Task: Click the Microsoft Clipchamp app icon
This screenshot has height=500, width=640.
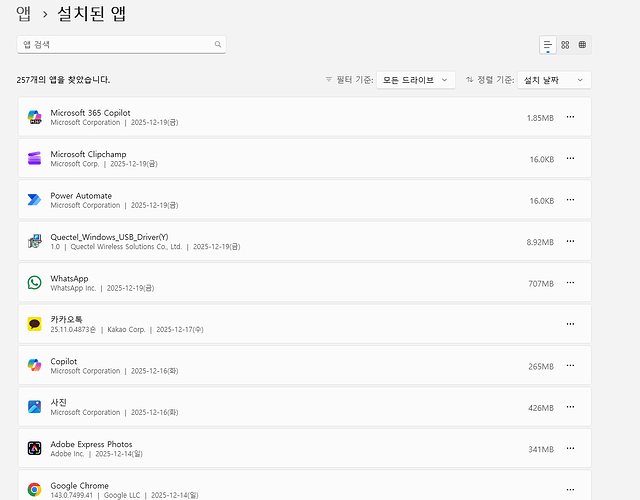Action: [x=34, y=158]
